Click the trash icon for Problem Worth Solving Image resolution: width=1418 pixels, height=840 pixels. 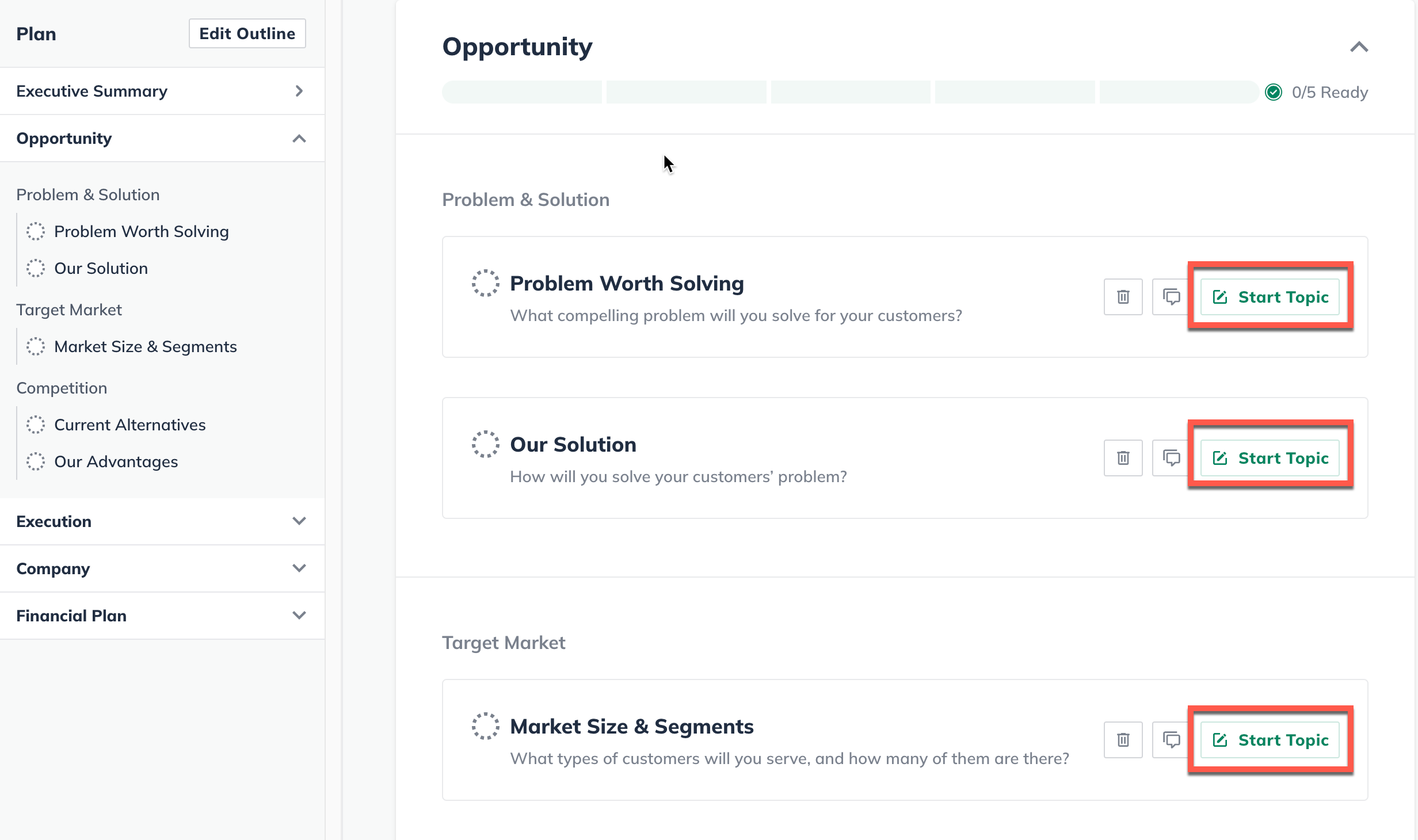click(1123, 297)
